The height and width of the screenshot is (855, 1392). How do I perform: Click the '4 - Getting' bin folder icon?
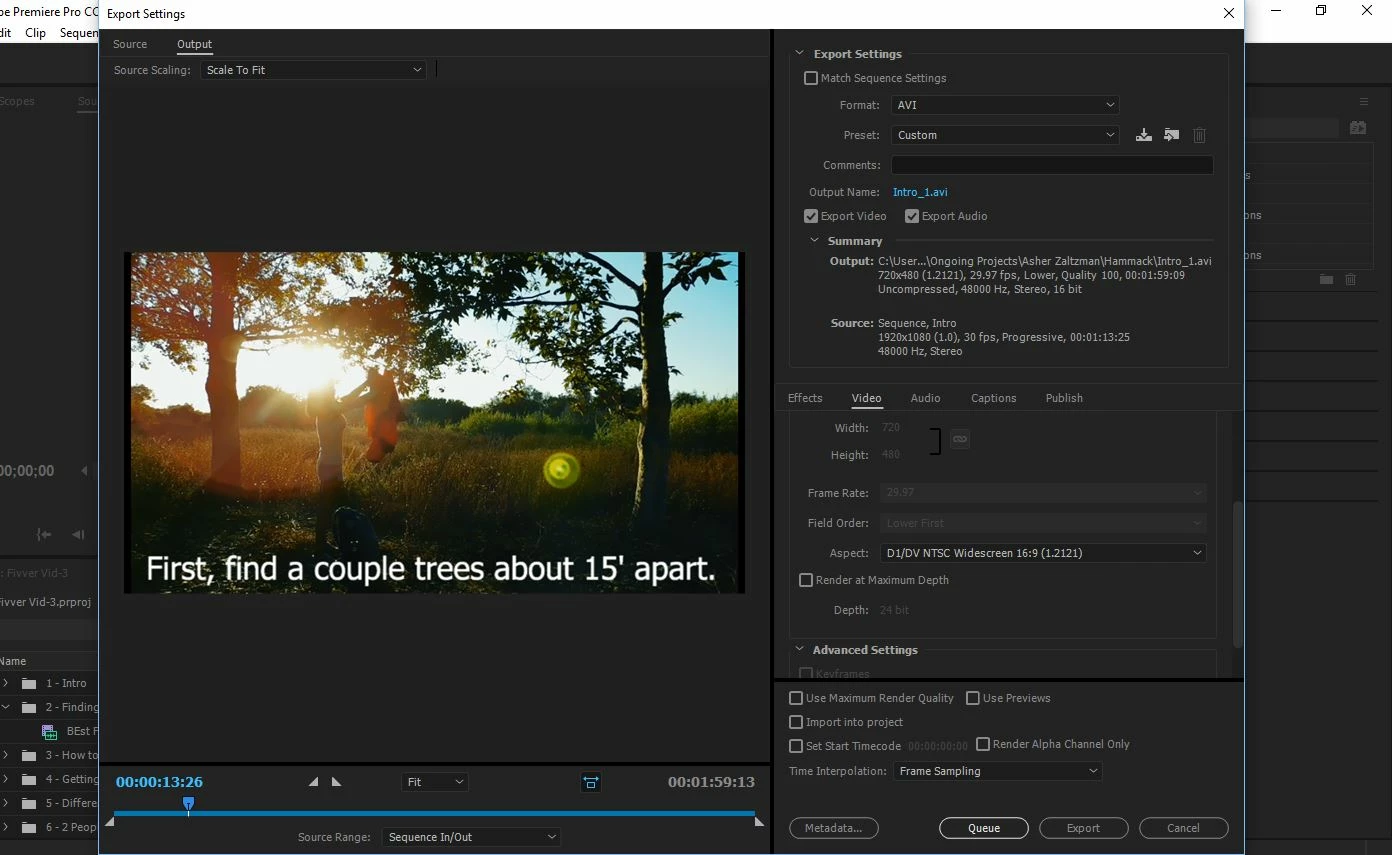coord(29,779)
